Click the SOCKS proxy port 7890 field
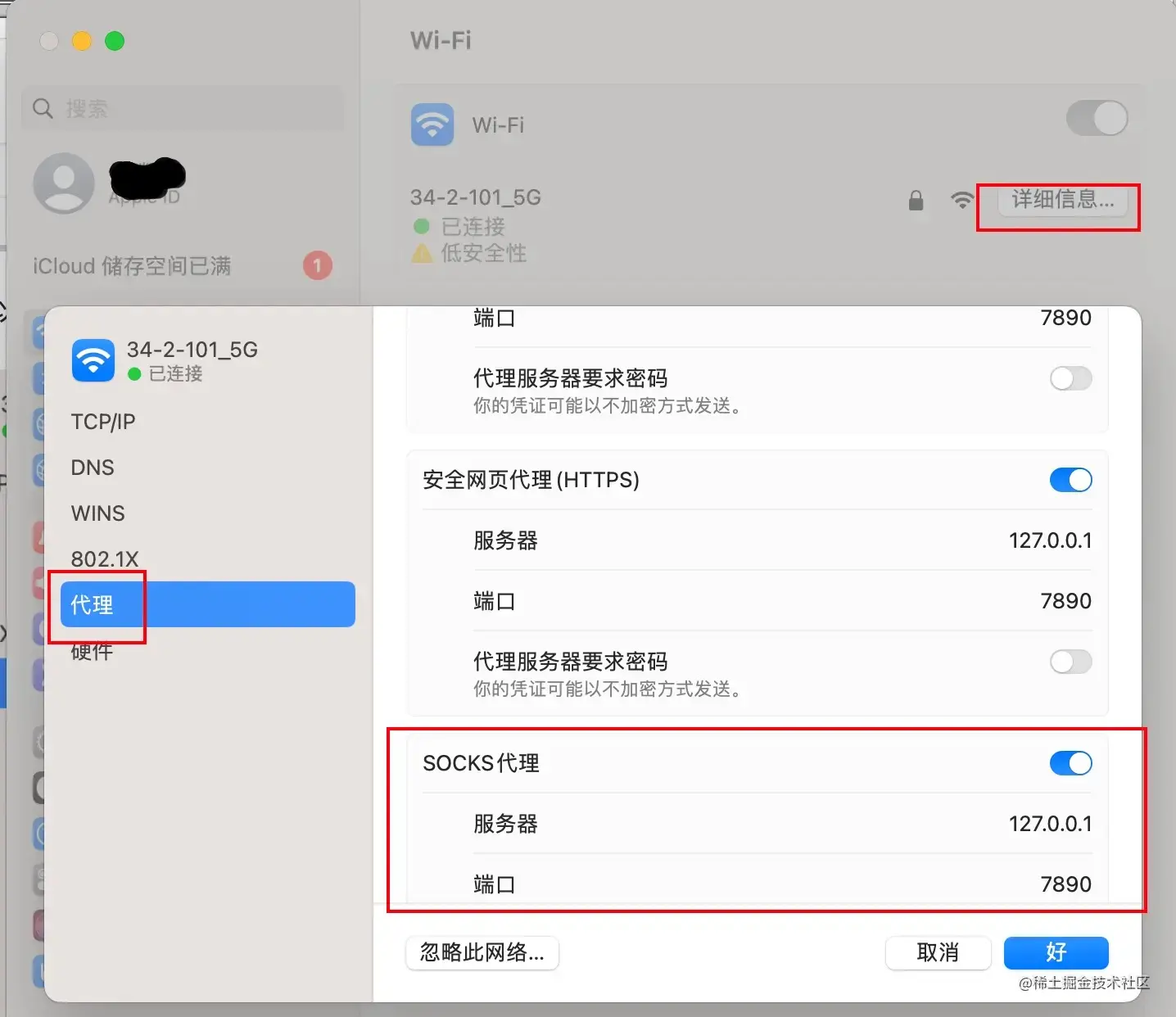The width and height of the screenshot is (1176, 1017). [758, 884]
